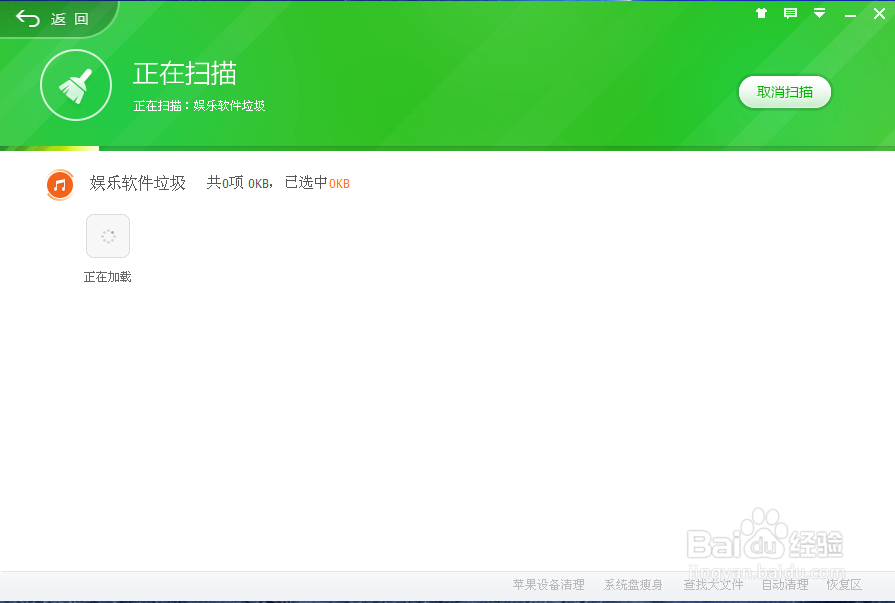Open 自动清理 link
The width and height of the screenshot is (895, 603).
(785, 585)
